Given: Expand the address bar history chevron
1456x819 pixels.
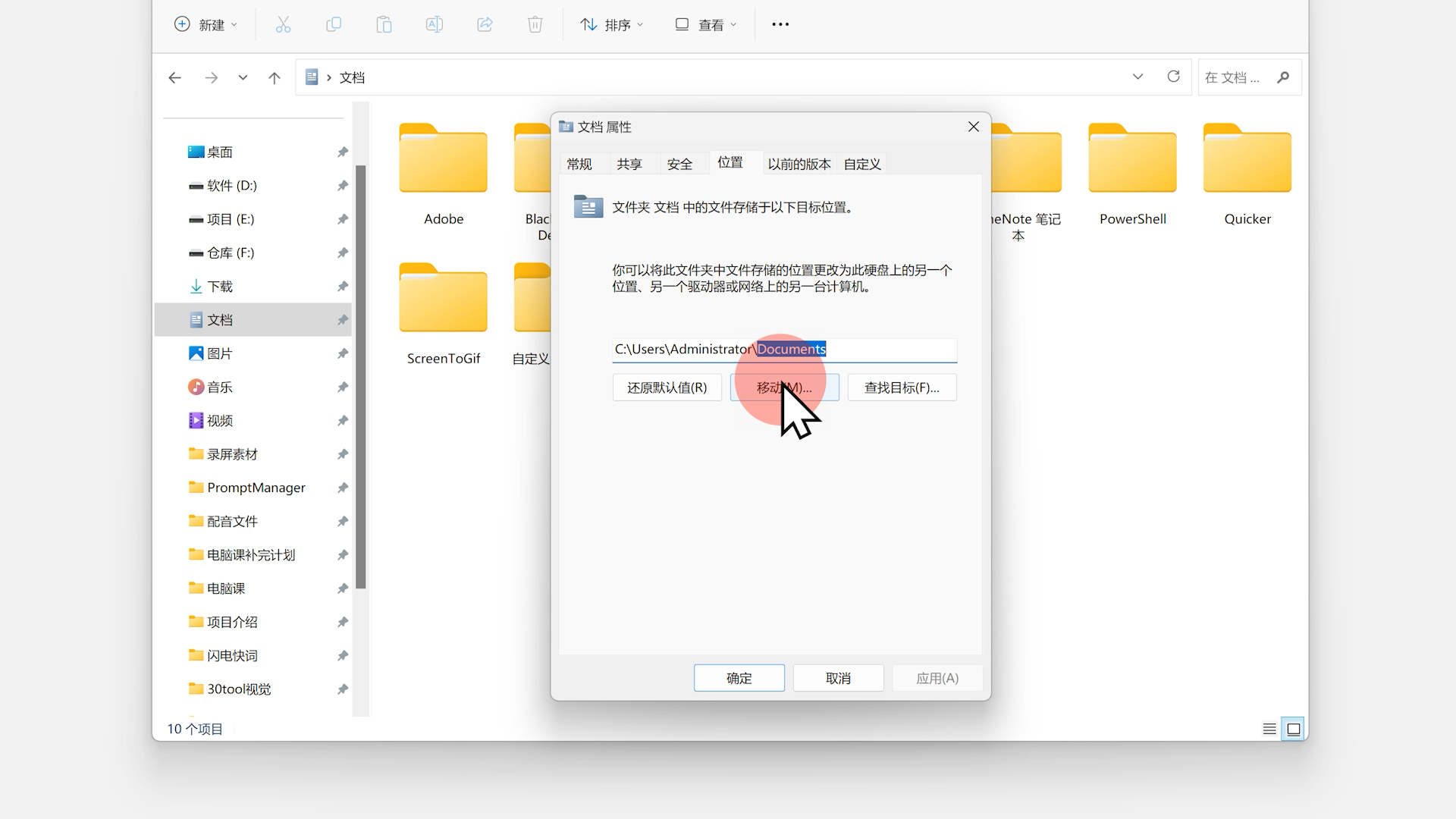Looking at the screenshot, I should click(x=1137, y=77).
